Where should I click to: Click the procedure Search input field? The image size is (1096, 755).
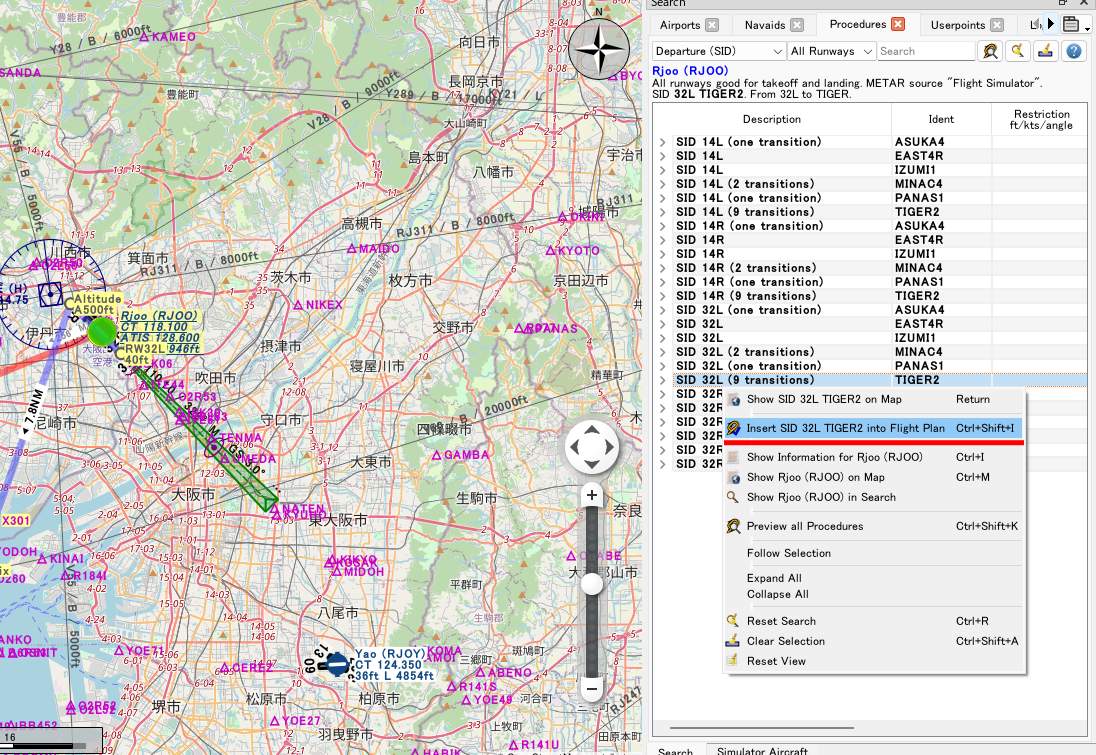925,51
